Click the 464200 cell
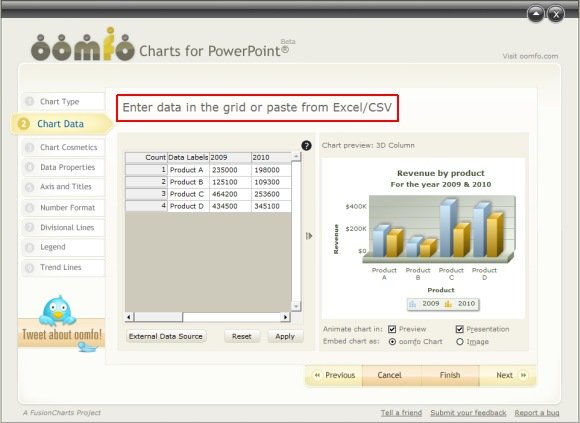 230,194
